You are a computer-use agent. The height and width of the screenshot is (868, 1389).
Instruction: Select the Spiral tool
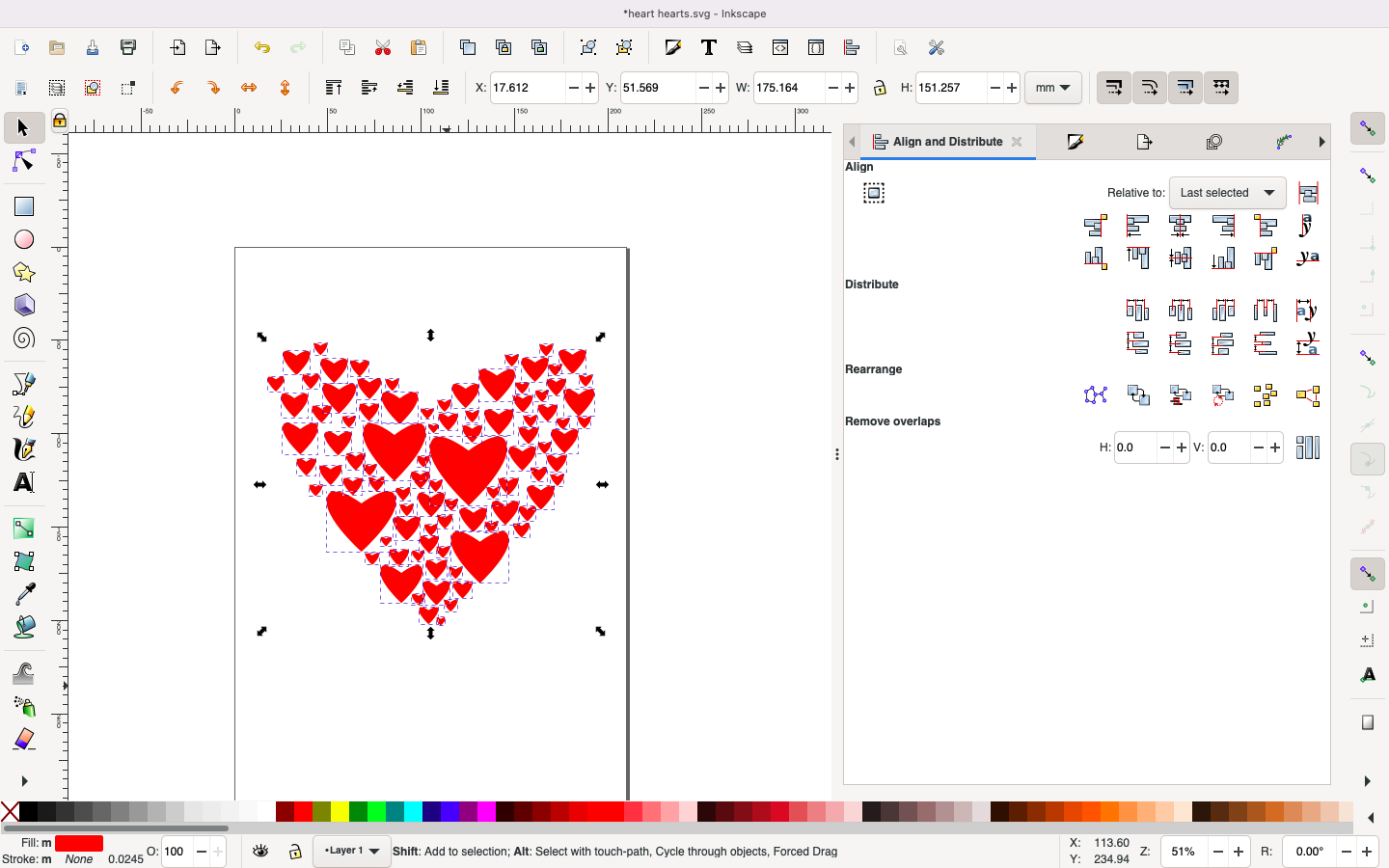click(x=24, y=338)
